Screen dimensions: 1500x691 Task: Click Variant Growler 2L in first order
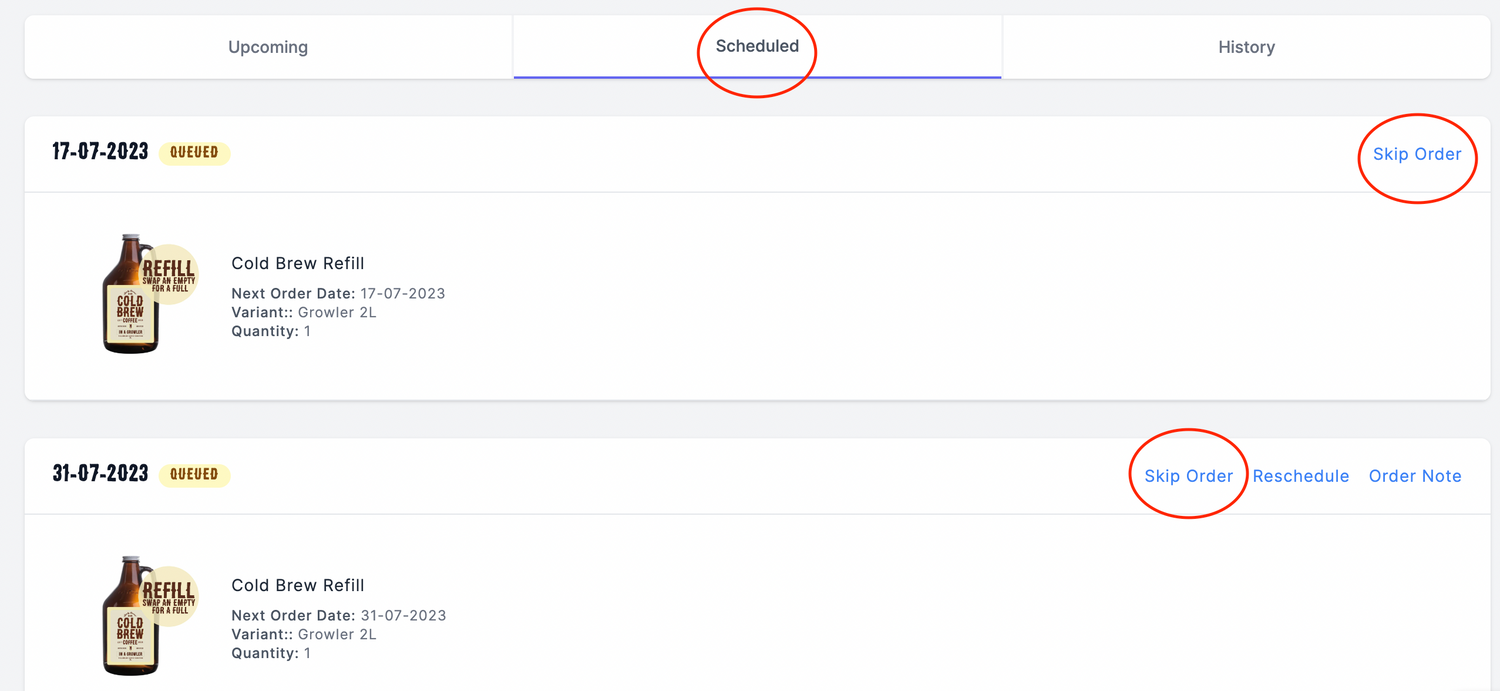point(302,312)
